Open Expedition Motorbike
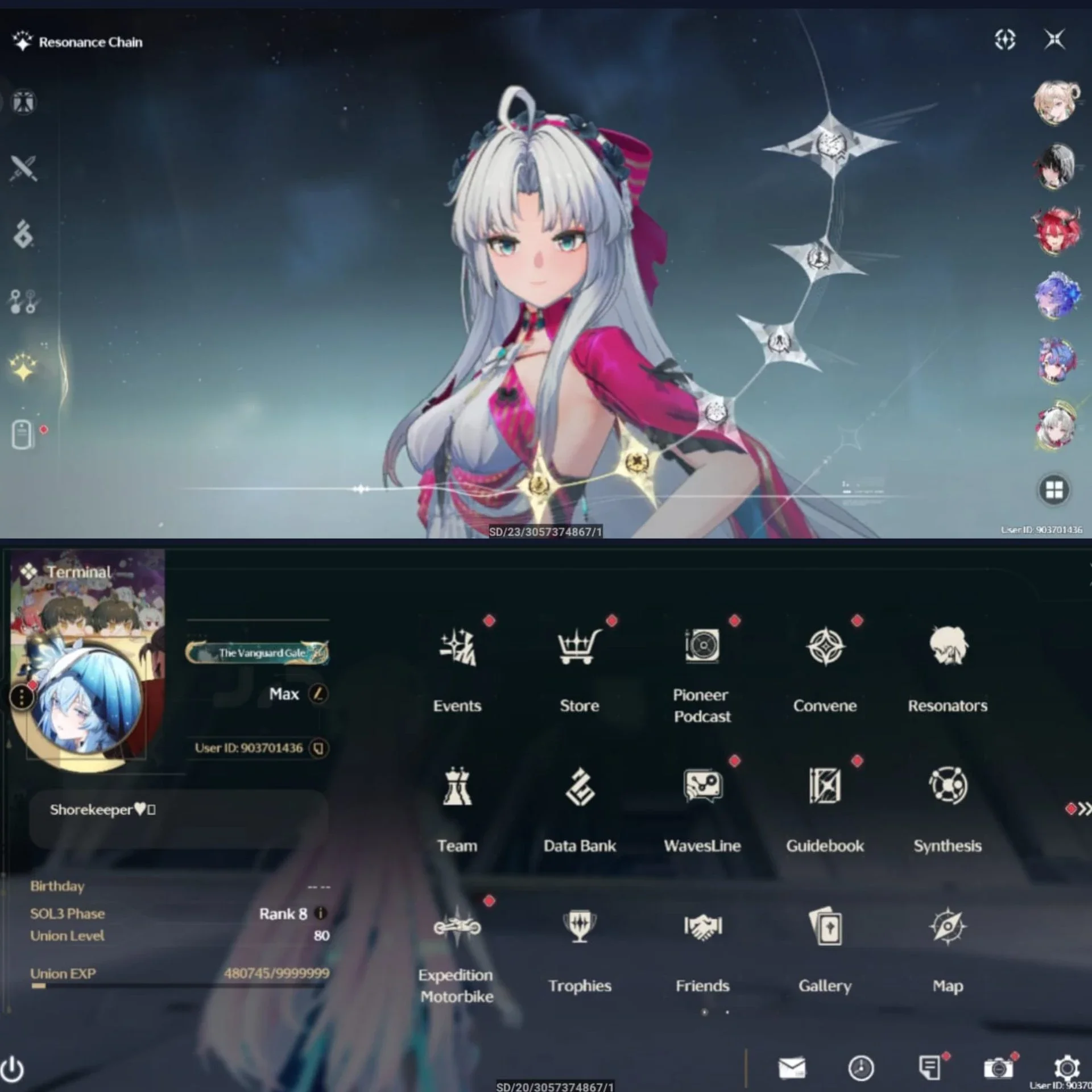This screenshot has height=1092, width=1092. click(457, 955)
